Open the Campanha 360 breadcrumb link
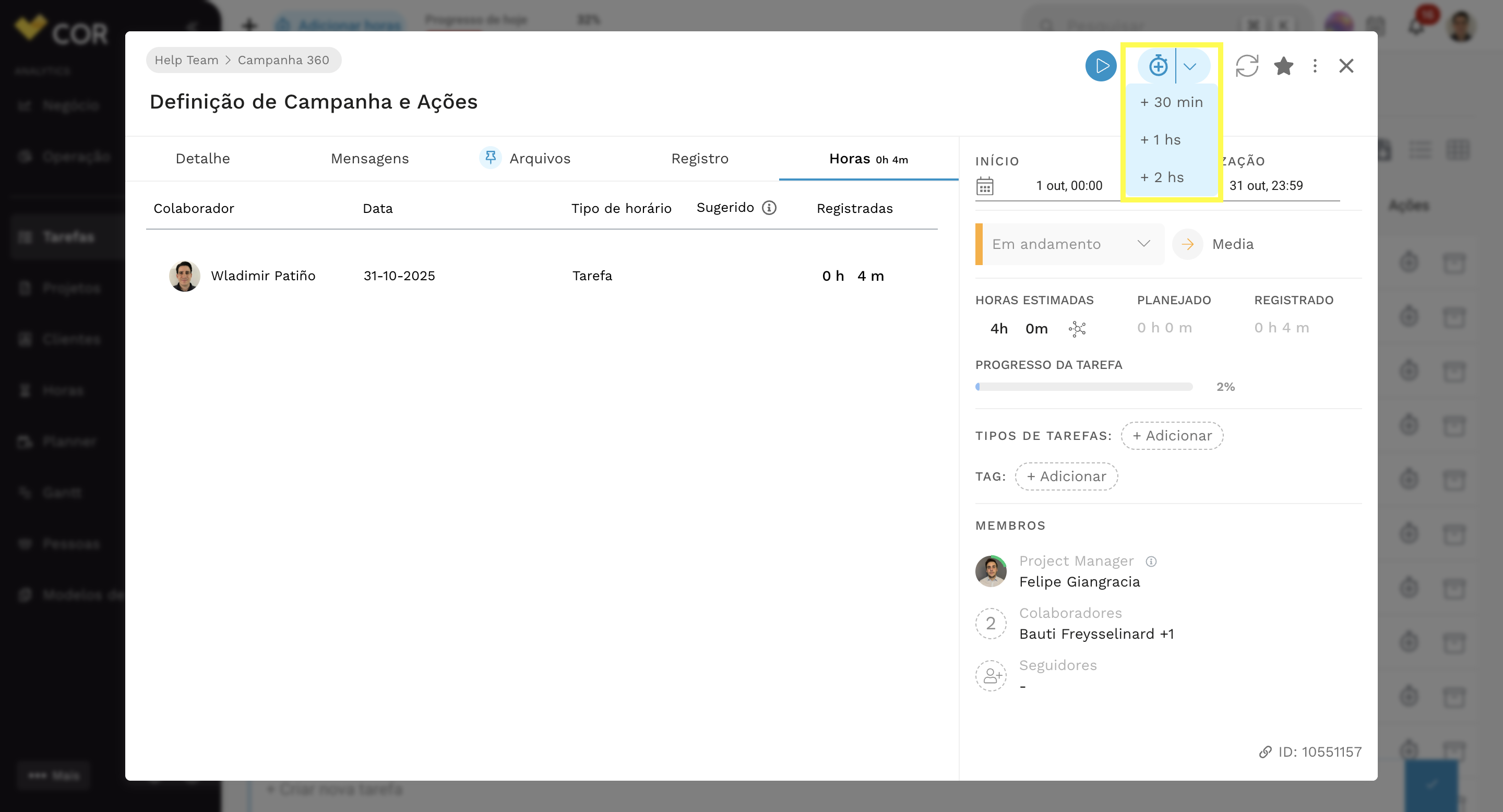Image resolution: width=1503 pixels, height=812 pixels. click(283, 60)
